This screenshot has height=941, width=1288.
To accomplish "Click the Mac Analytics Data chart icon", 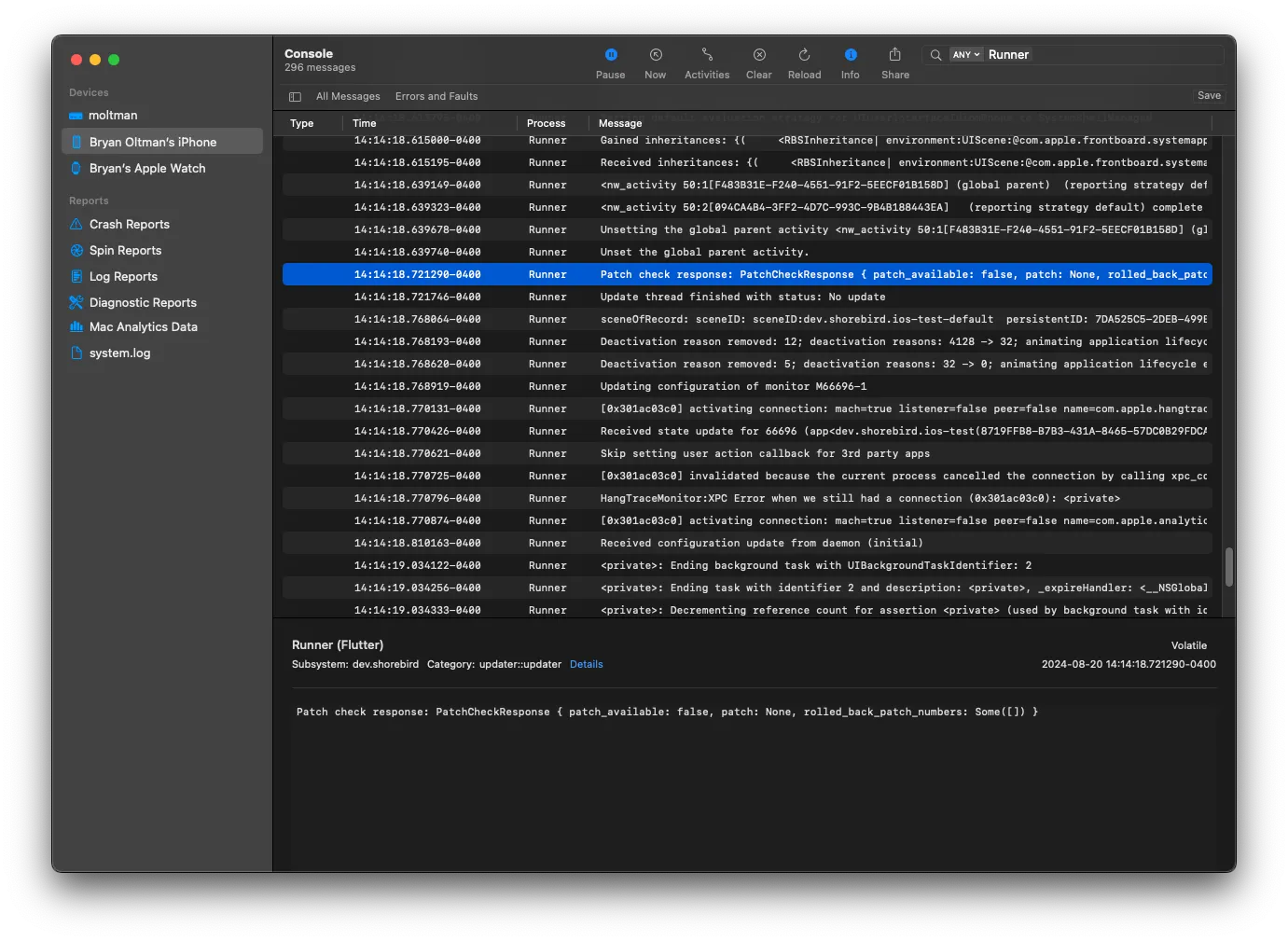I will click(x=76, y=327).
